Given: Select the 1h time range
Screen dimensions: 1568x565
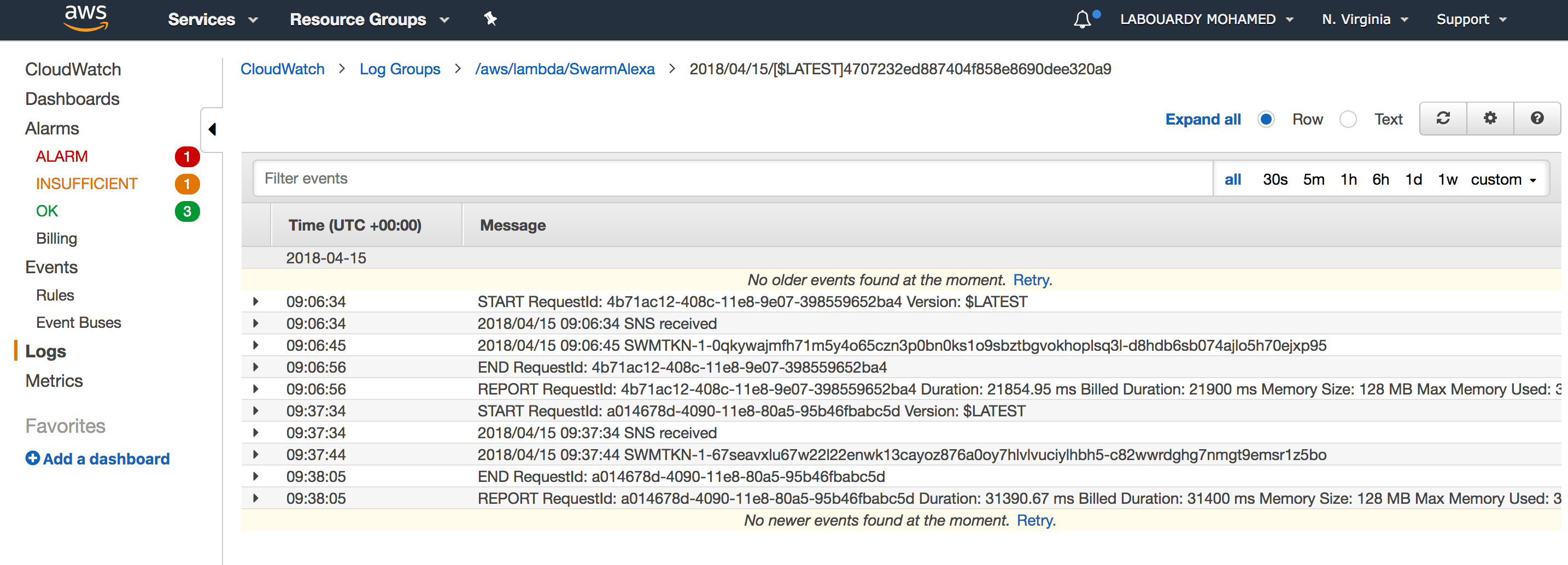Looking at the screenshot, I should (x=1348, y=179).
